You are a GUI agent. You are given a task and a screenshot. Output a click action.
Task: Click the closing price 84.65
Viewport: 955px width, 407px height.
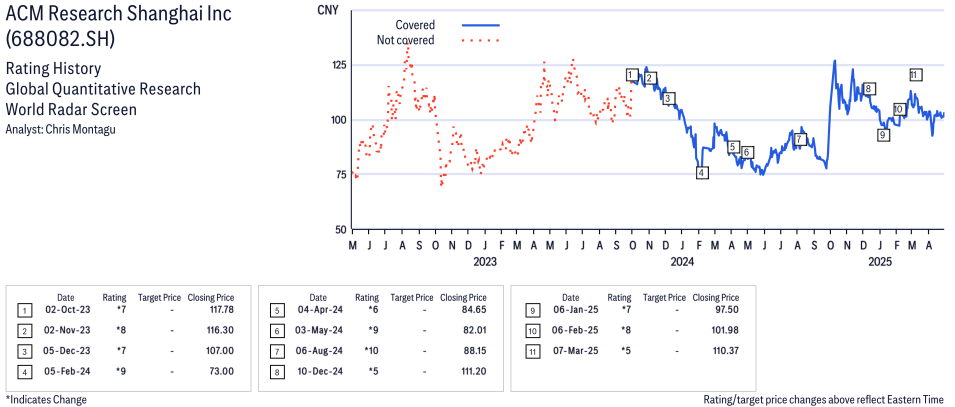(x=475, y=310)
